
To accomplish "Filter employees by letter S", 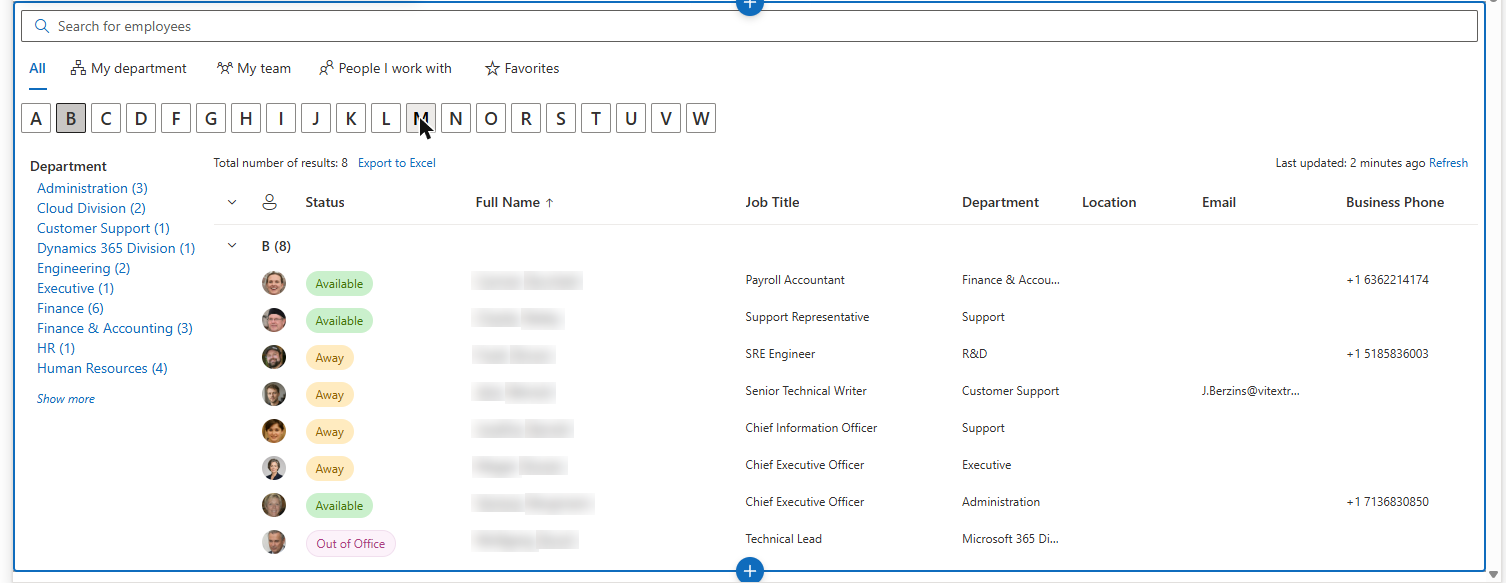I will click(561, 119).
